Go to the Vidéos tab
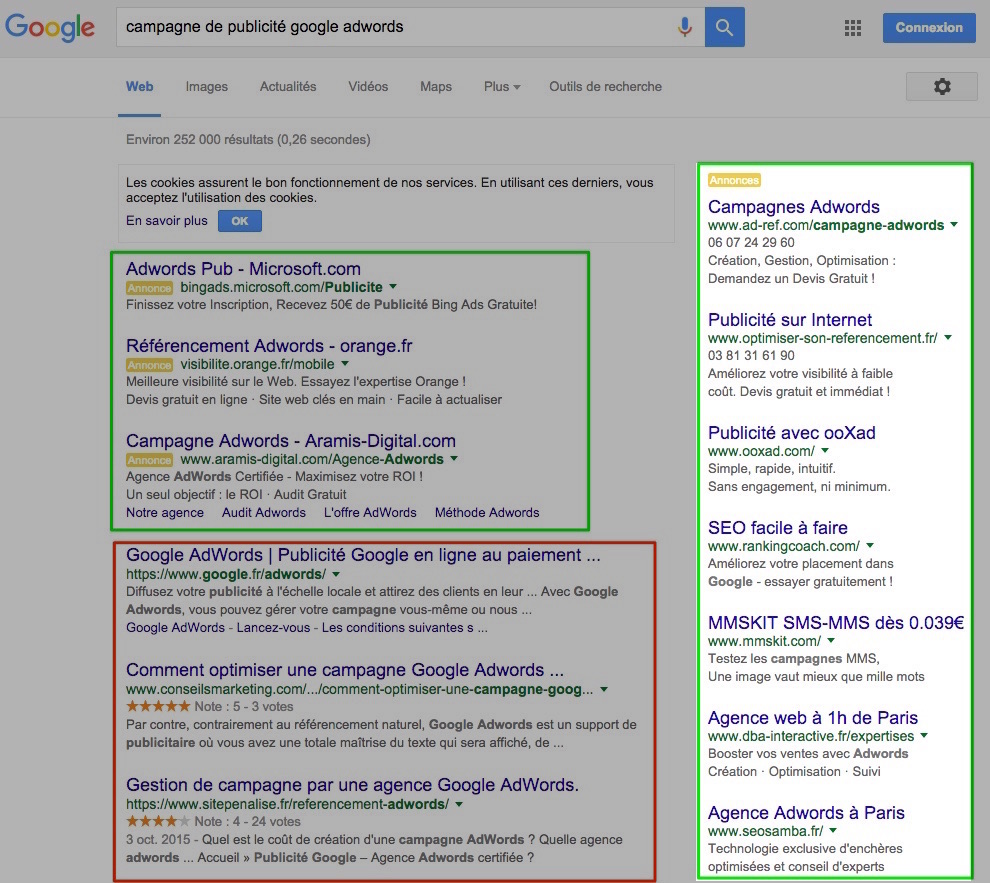The width and height of the screenshot is (990, 883). (x=368, y=86)
